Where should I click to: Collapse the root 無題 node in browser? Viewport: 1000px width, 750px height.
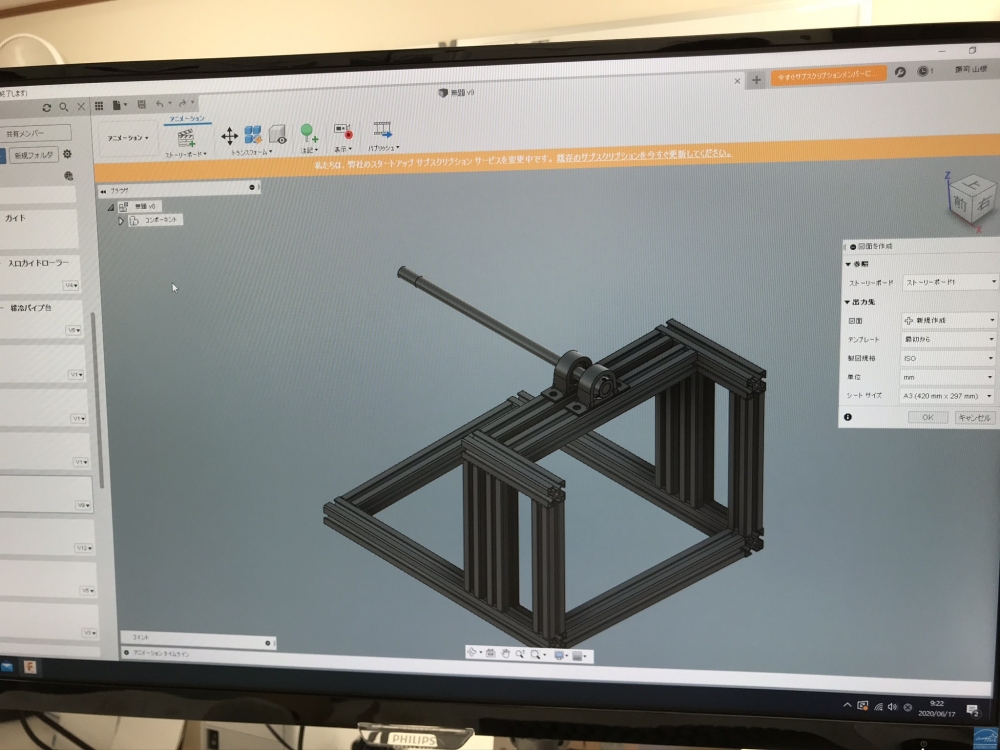pyautogui.click(x=110, y=207)
